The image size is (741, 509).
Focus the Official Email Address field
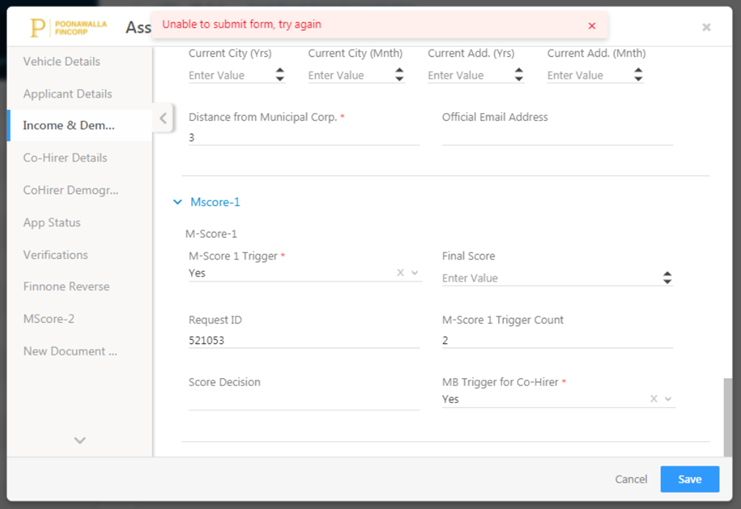pos(557,137)
